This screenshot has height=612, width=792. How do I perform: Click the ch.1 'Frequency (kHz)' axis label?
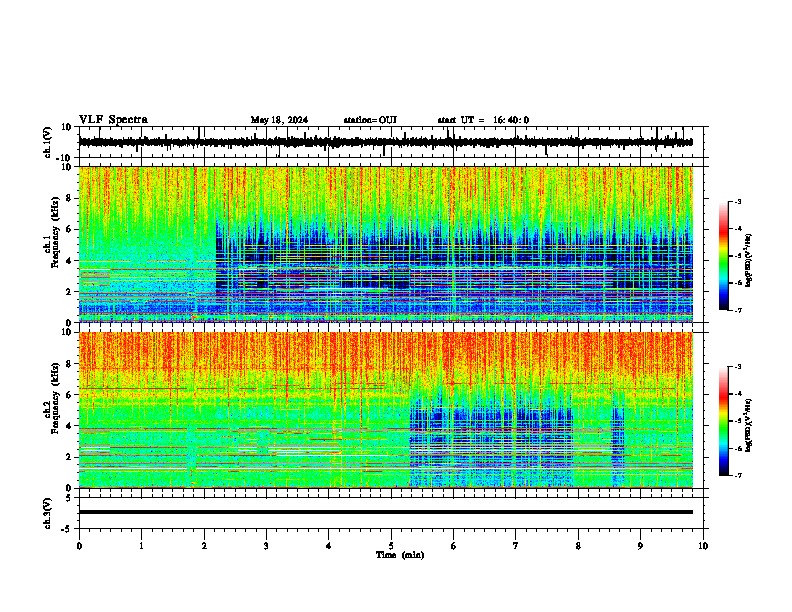[x=55, y=233]
